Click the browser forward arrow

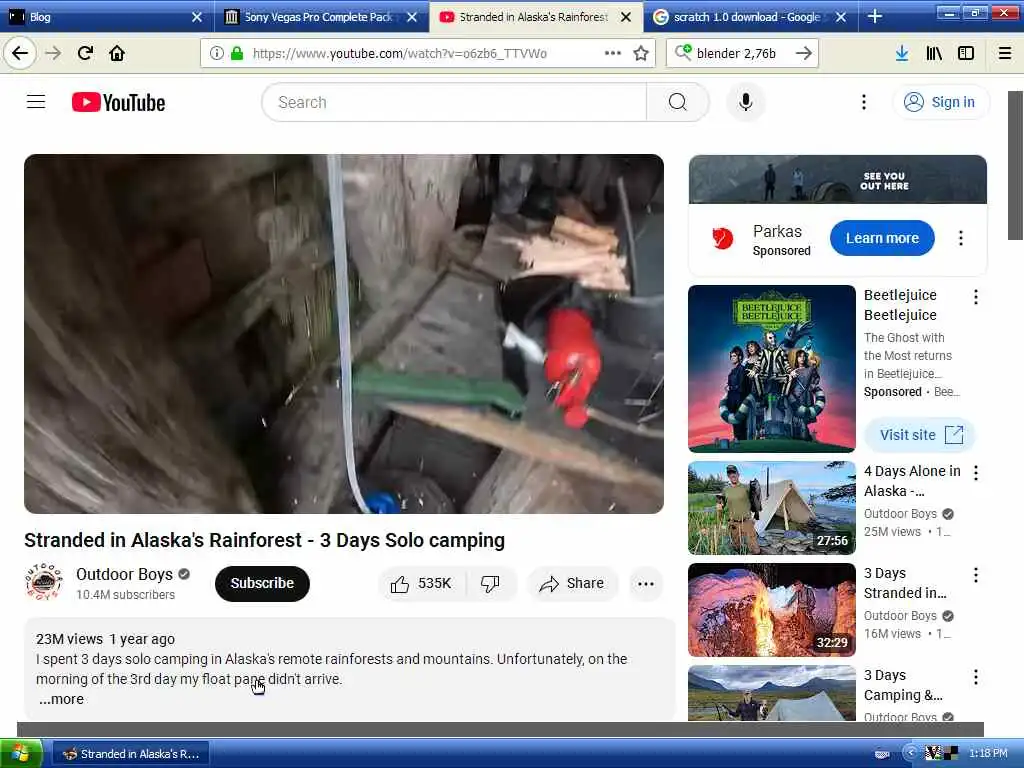point(53,53)
